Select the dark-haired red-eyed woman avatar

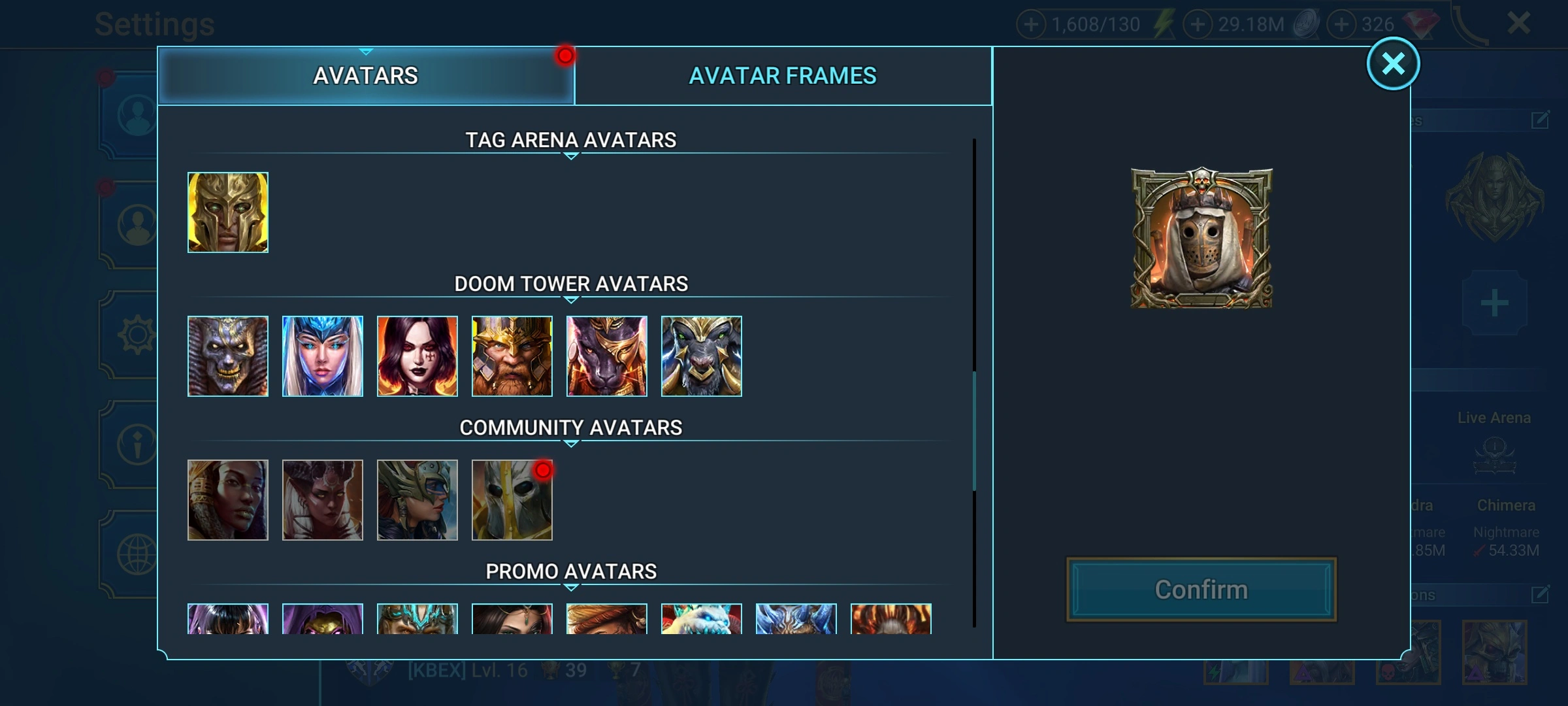[417, 356]
